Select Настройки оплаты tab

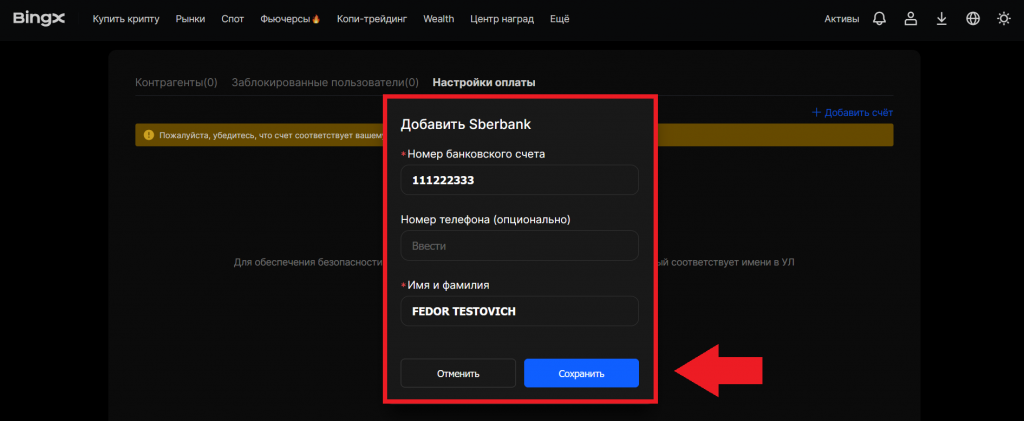click(484, 83)
